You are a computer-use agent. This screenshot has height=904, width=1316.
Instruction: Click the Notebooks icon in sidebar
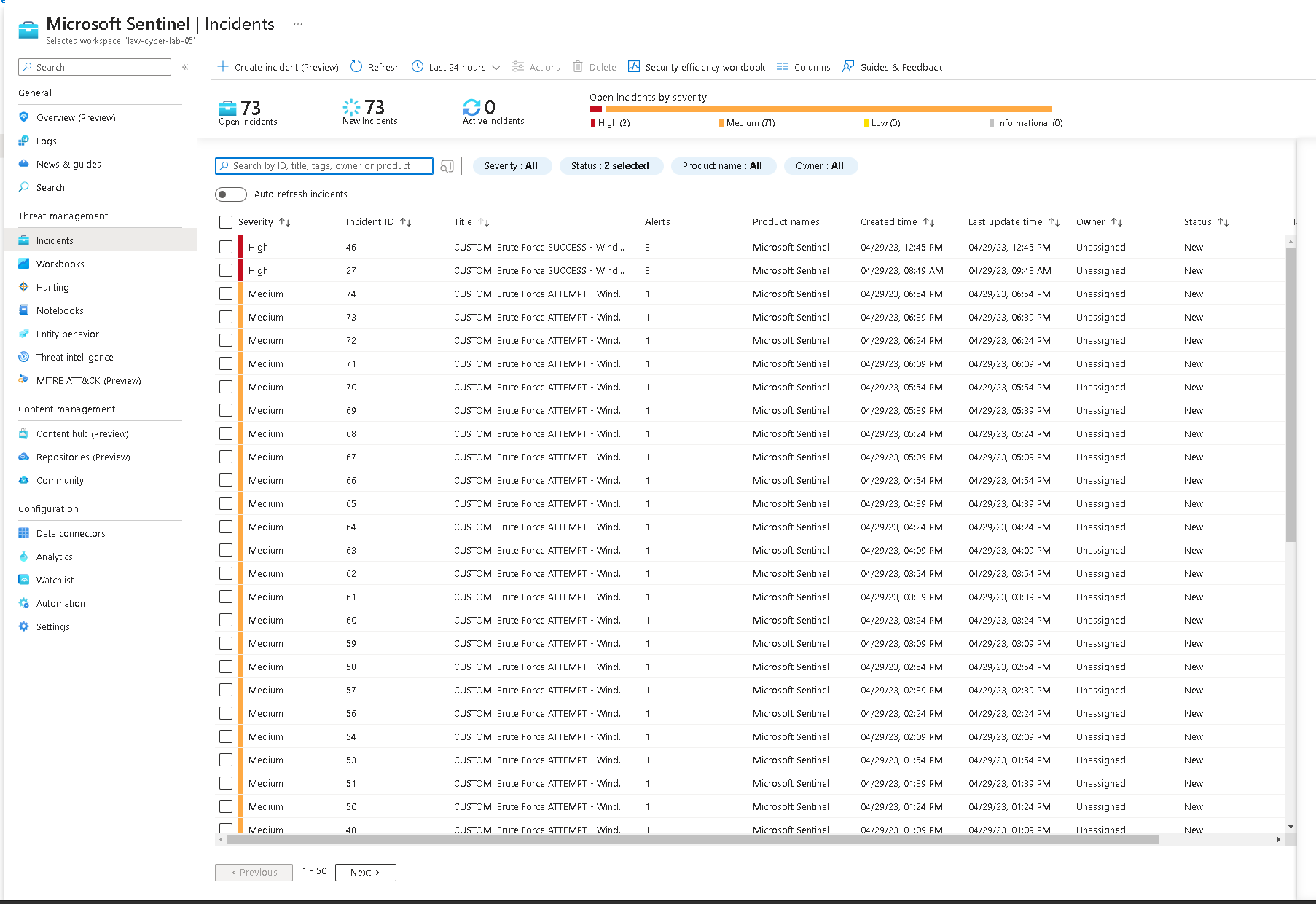[x=24, y=310]
